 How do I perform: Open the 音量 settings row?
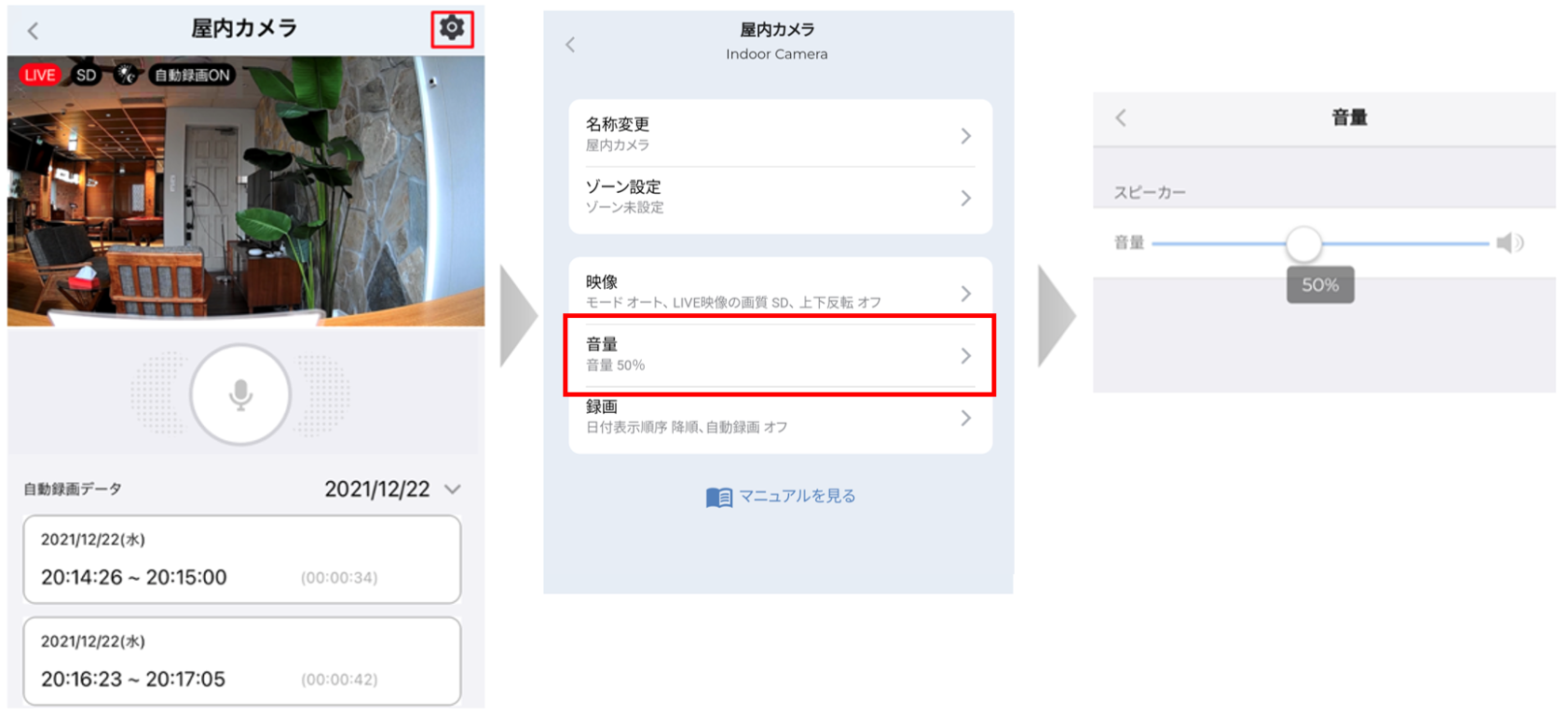[x=779, y=355]
